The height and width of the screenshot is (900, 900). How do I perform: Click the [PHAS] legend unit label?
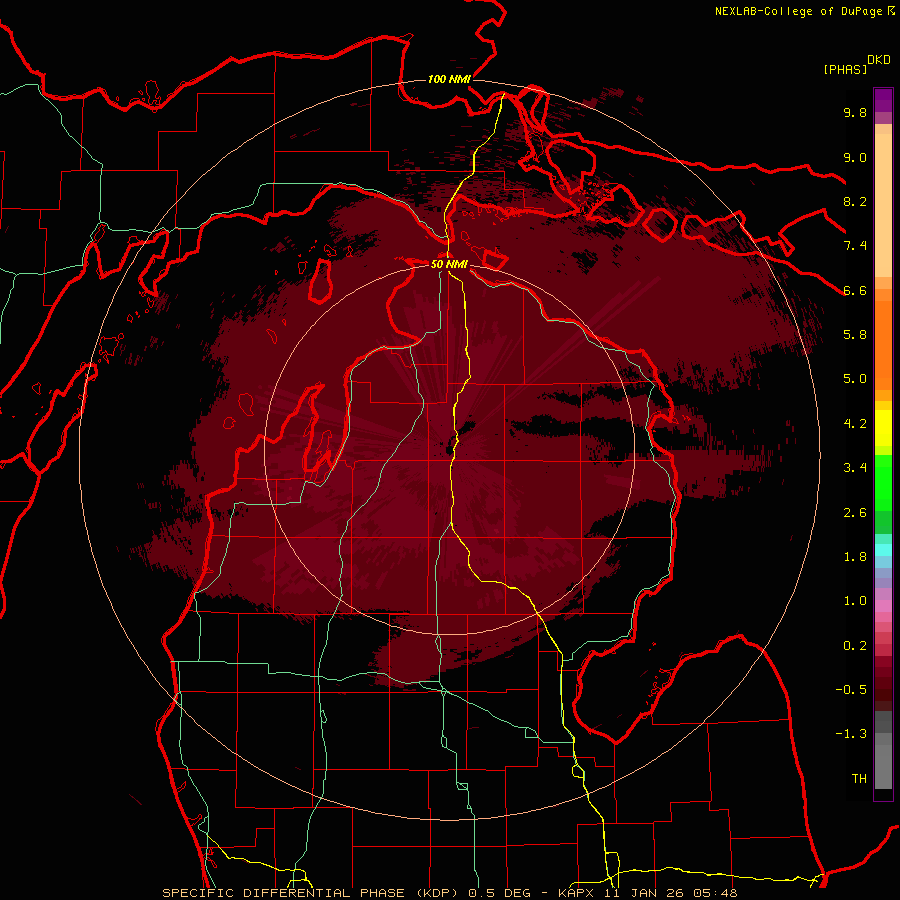tap(845, 69)
